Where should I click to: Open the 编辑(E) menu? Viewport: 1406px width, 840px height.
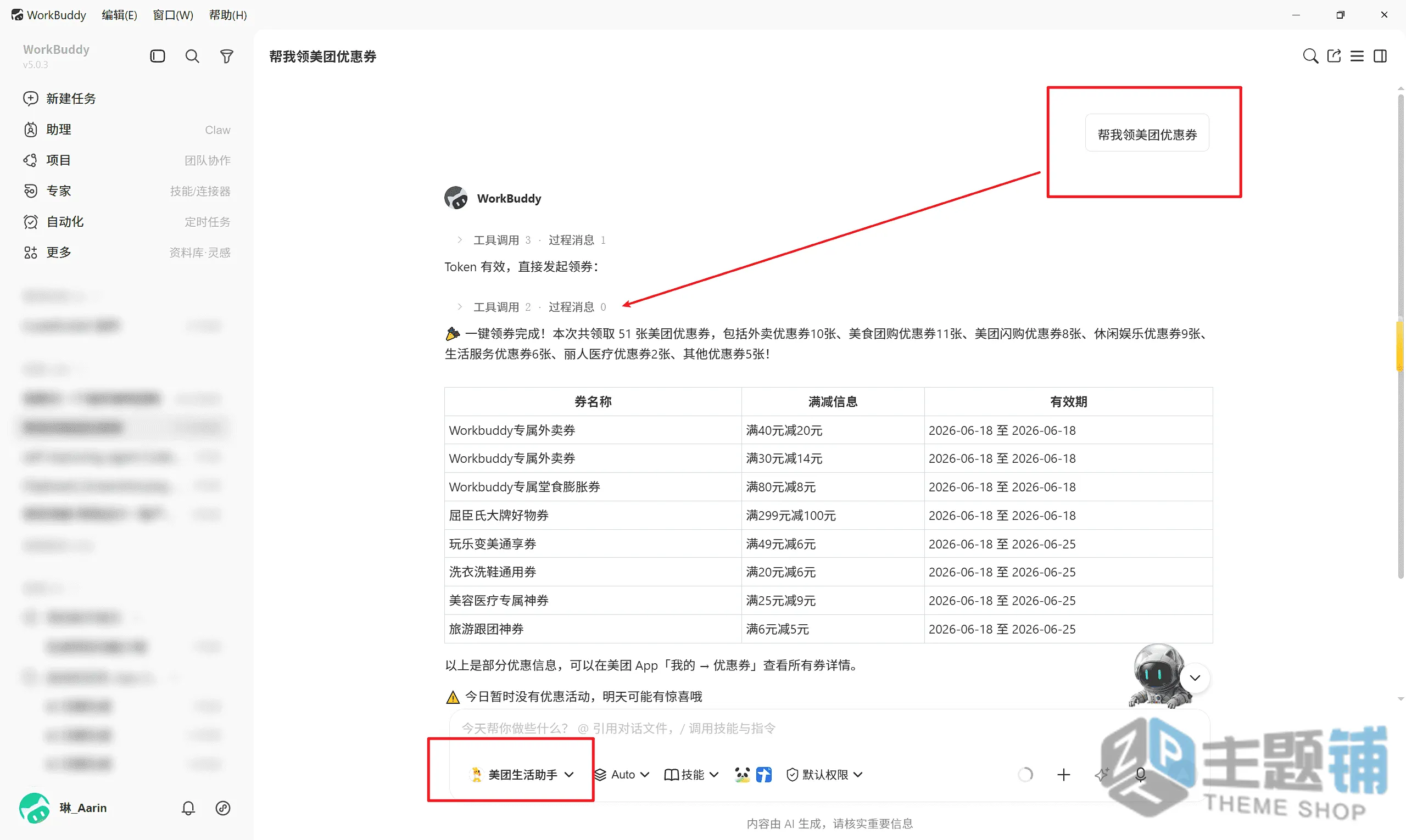(x=120, y=15)
